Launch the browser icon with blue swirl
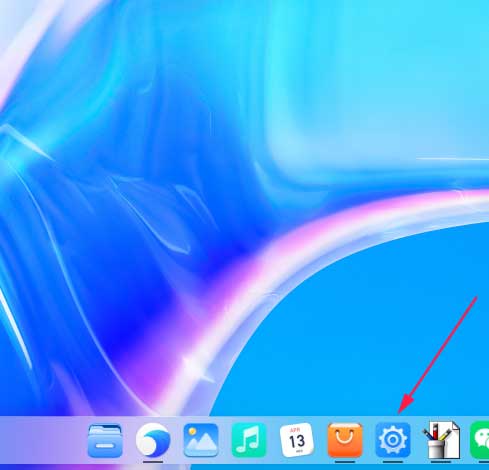489x470 pixels. pos(153,440)
